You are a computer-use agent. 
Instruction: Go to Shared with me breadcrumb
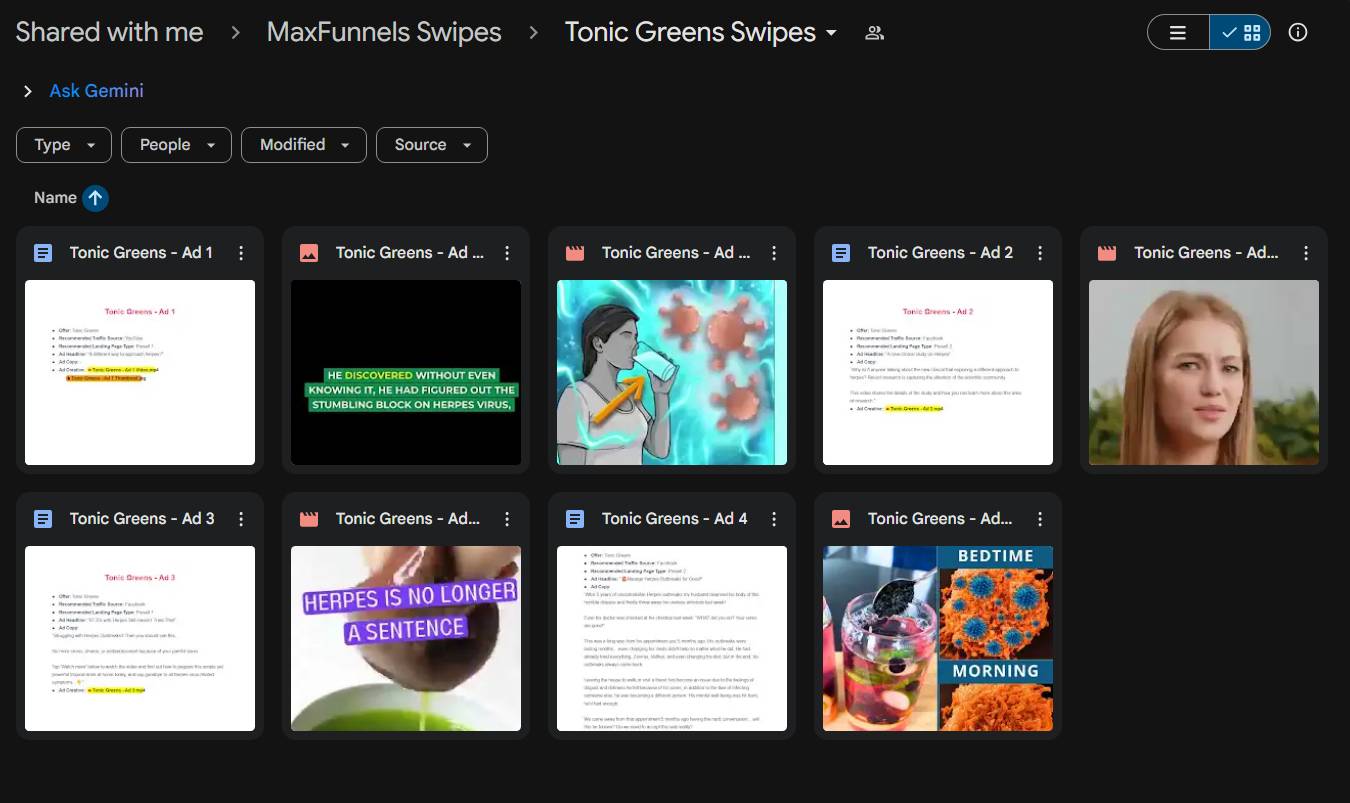coord(109,33)
